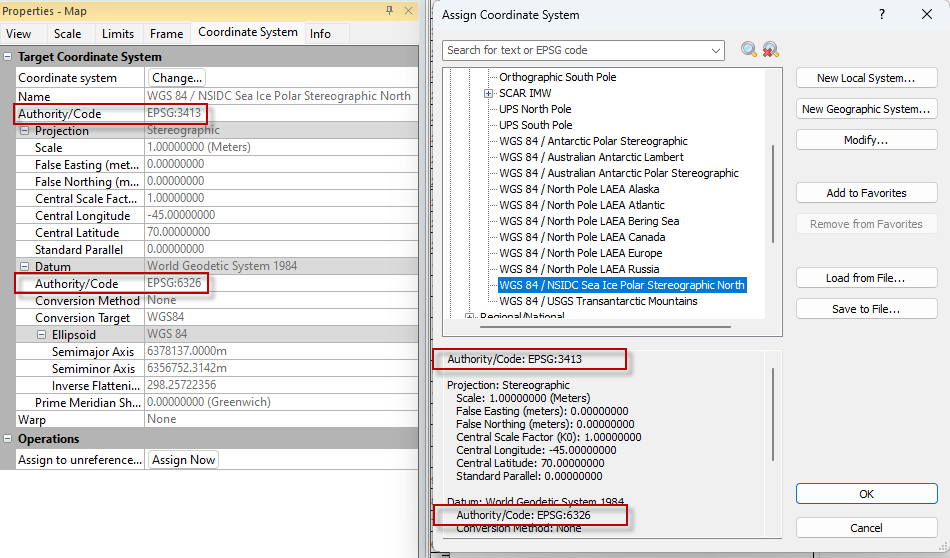Close the Properties - Map panel
Image resolution: width=950 pixels, height=558 pixels.
point(407,11)
